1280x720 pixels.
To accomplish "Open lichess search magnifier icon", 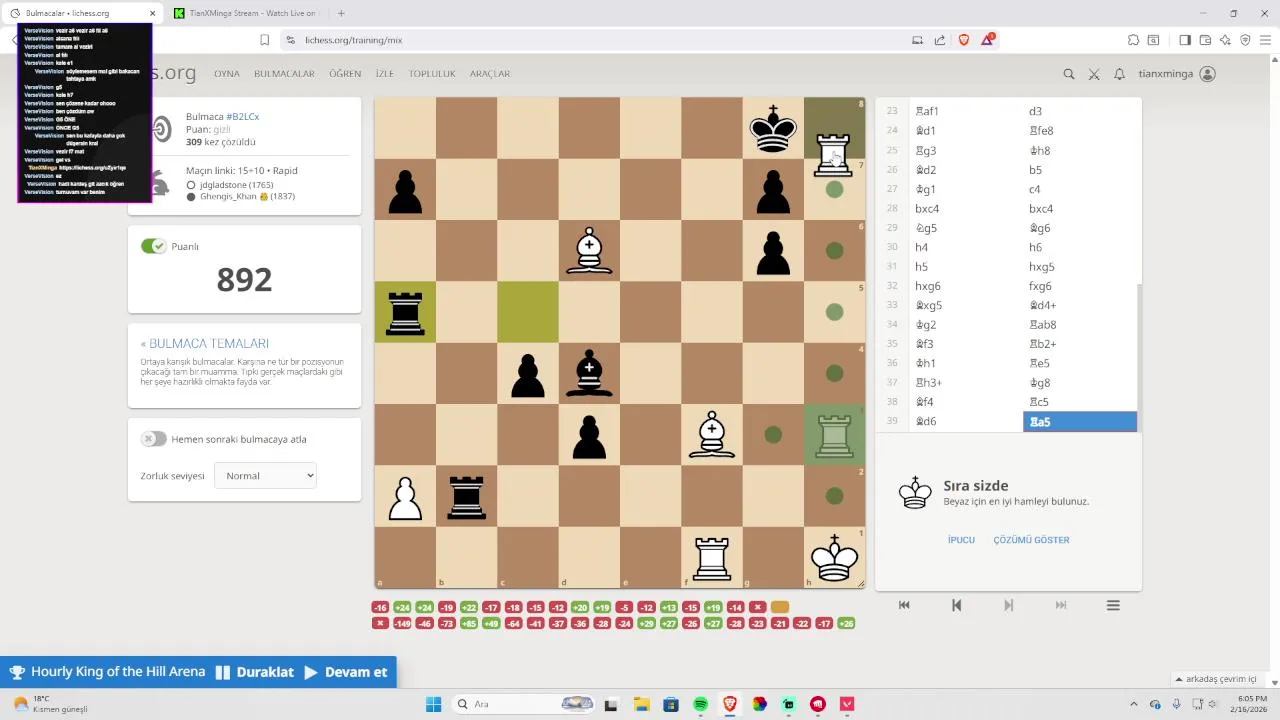I will click(1069, 74).
